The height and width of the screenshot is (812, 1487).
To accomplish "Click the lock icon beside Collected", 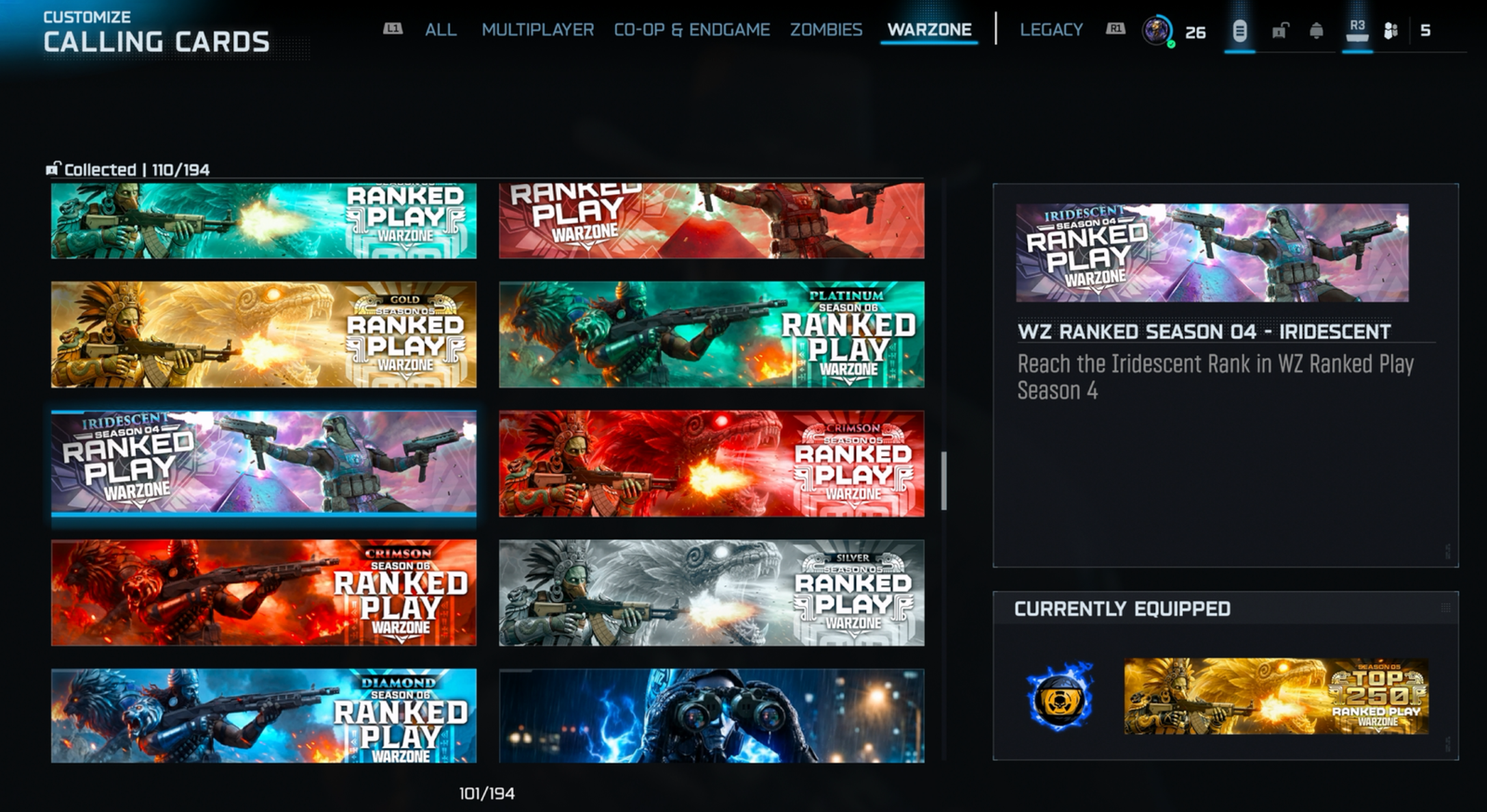I will (x=53, y=169).
